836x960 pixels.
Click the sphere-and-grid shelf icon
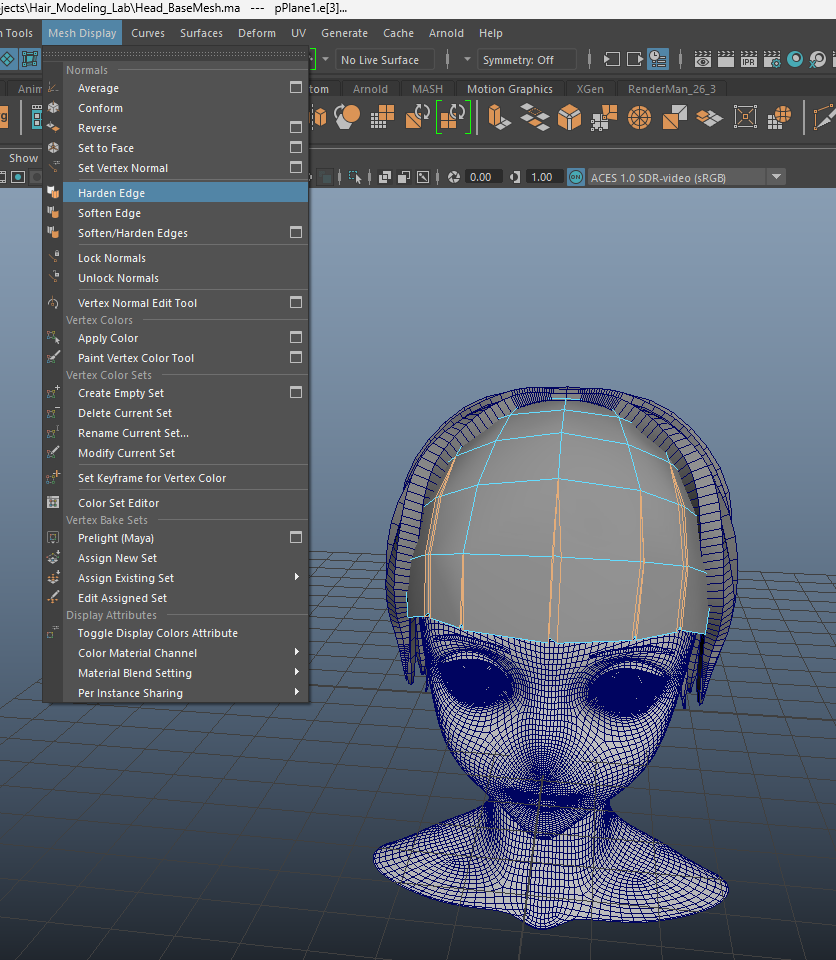779,117
